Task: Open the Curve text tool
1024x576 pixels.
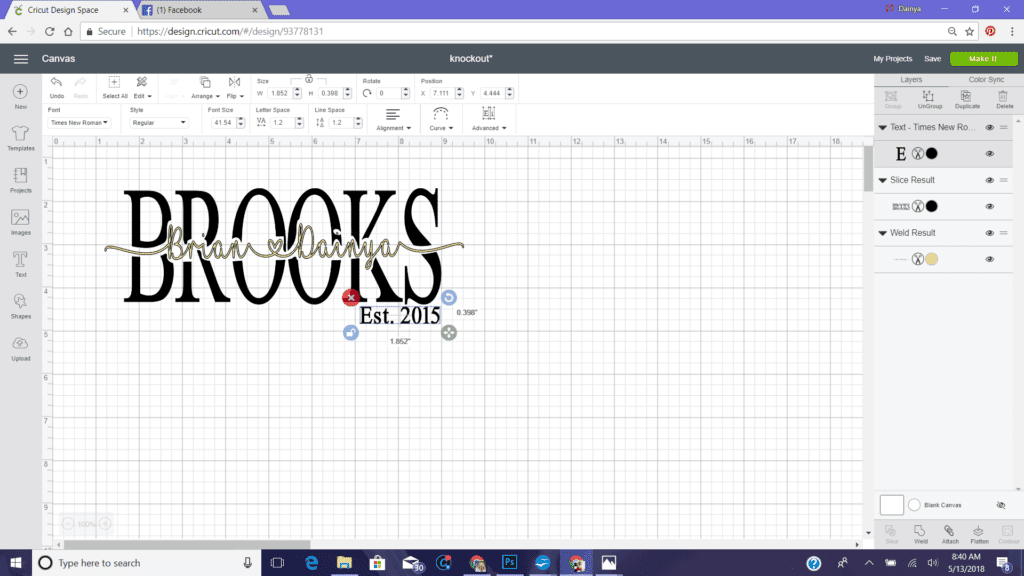Action: [x=441, y=119]
